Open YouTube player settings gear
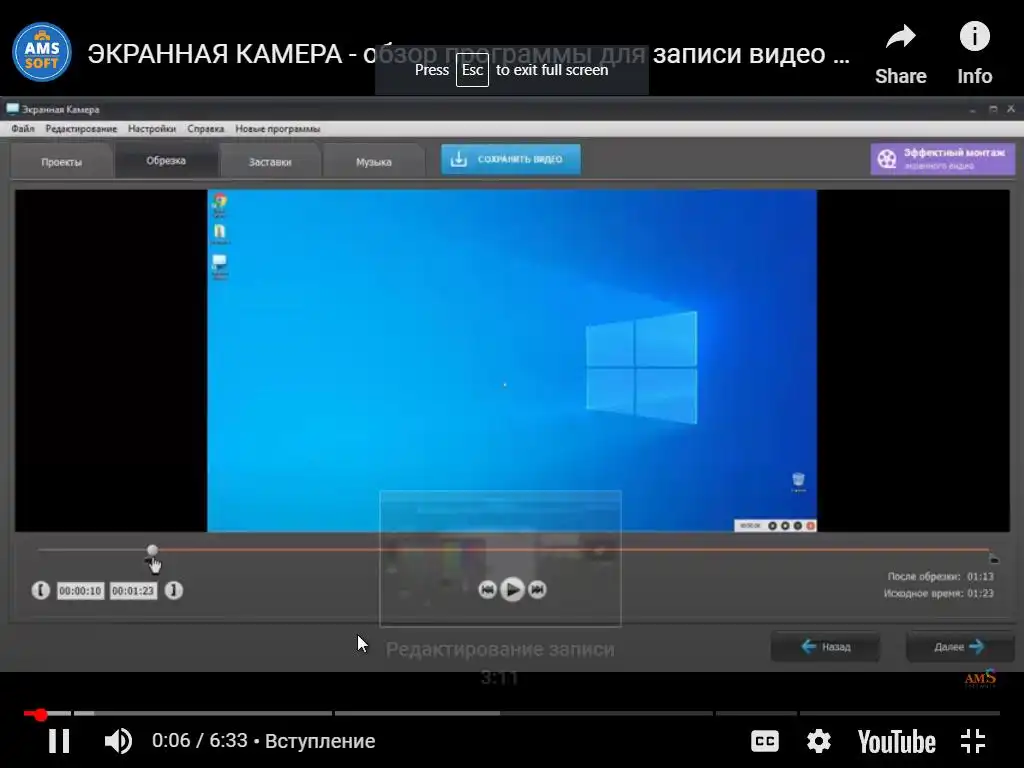Image resolution: width=1024 pixels, height=768 pixels. (818, 741)
